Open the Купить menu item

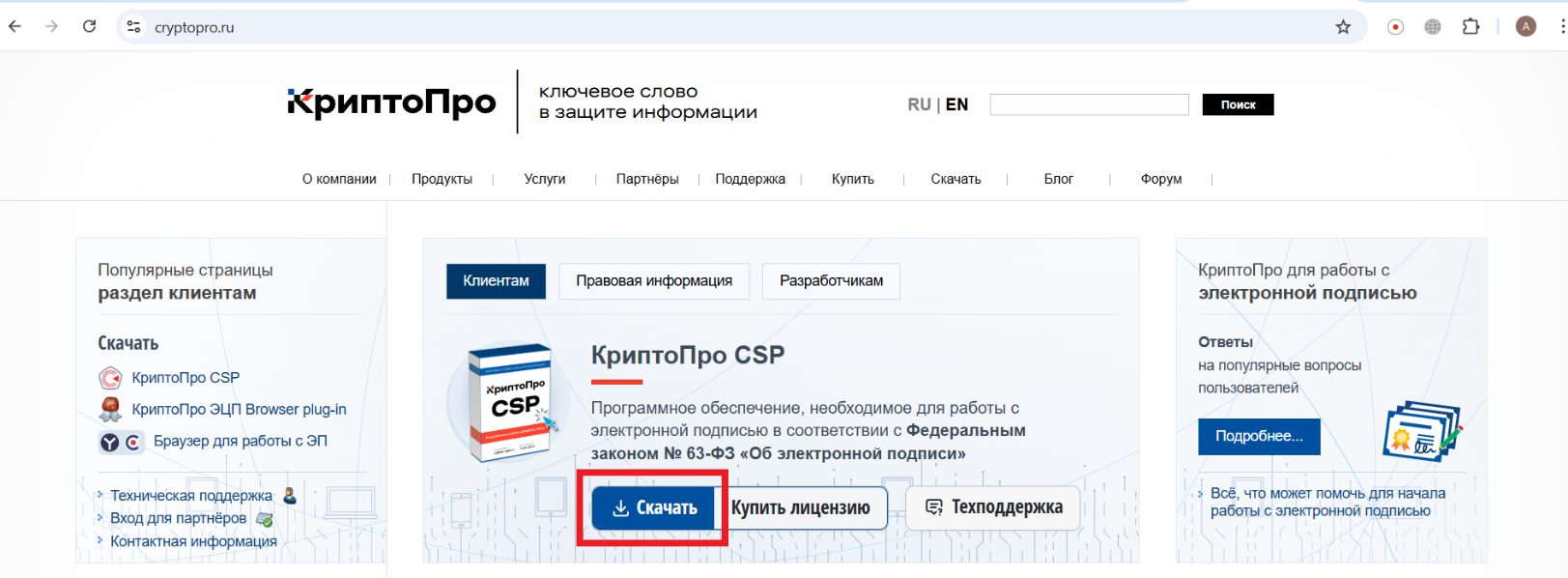point(853,179)
